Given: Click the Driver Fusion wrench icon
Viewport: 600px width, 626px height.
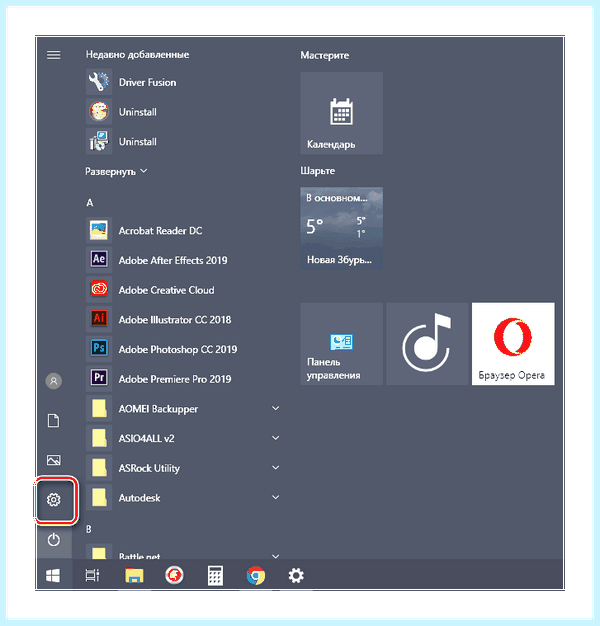Looking at the screenshot, I should pyautogui.click(x=99, y=82).
